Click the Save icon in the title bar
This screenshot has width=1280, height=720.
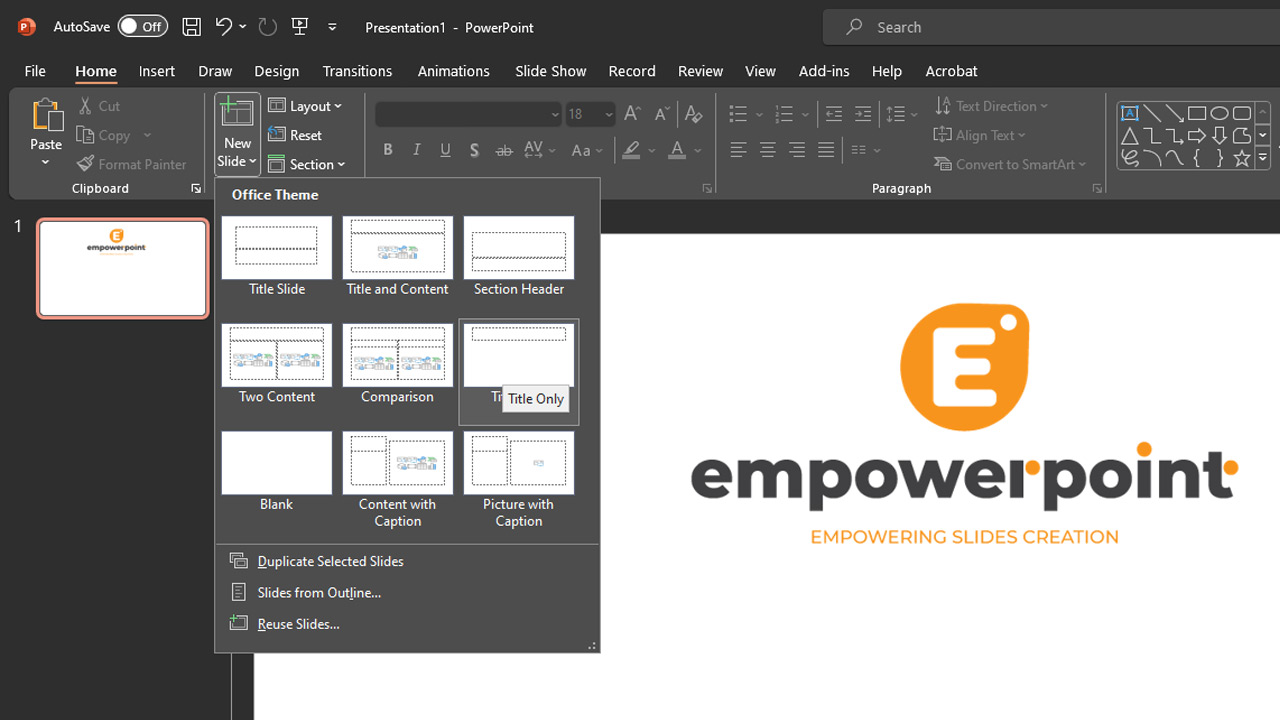click(x=191, y=27)
